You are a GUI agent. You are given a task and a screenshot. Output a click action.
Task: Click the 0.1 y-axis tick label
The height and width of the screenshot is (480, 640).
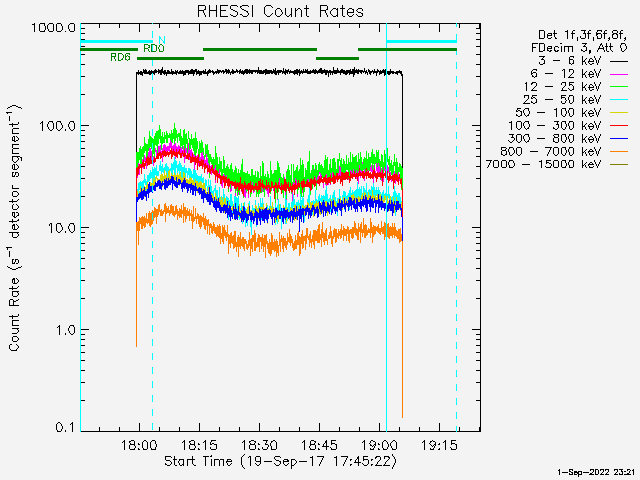click(x=65, y=427)
